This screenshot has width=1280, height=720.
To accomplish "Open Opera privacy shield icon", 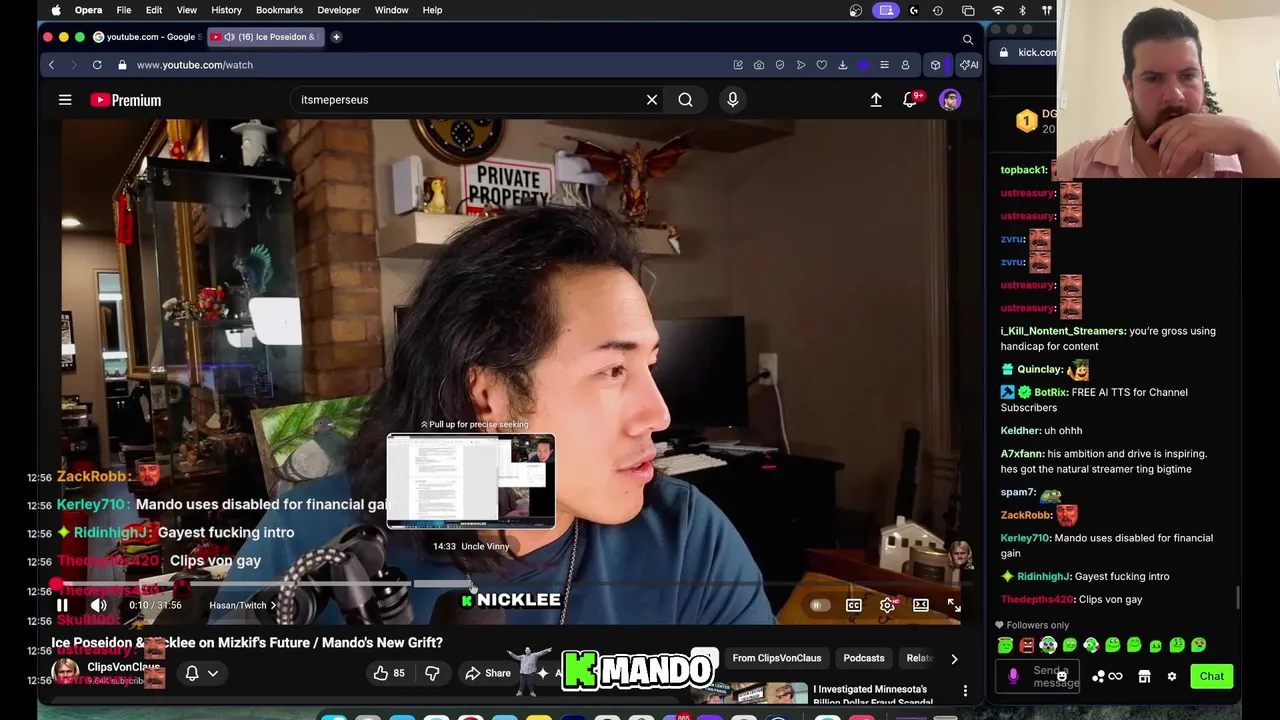I will click(780, 65).
